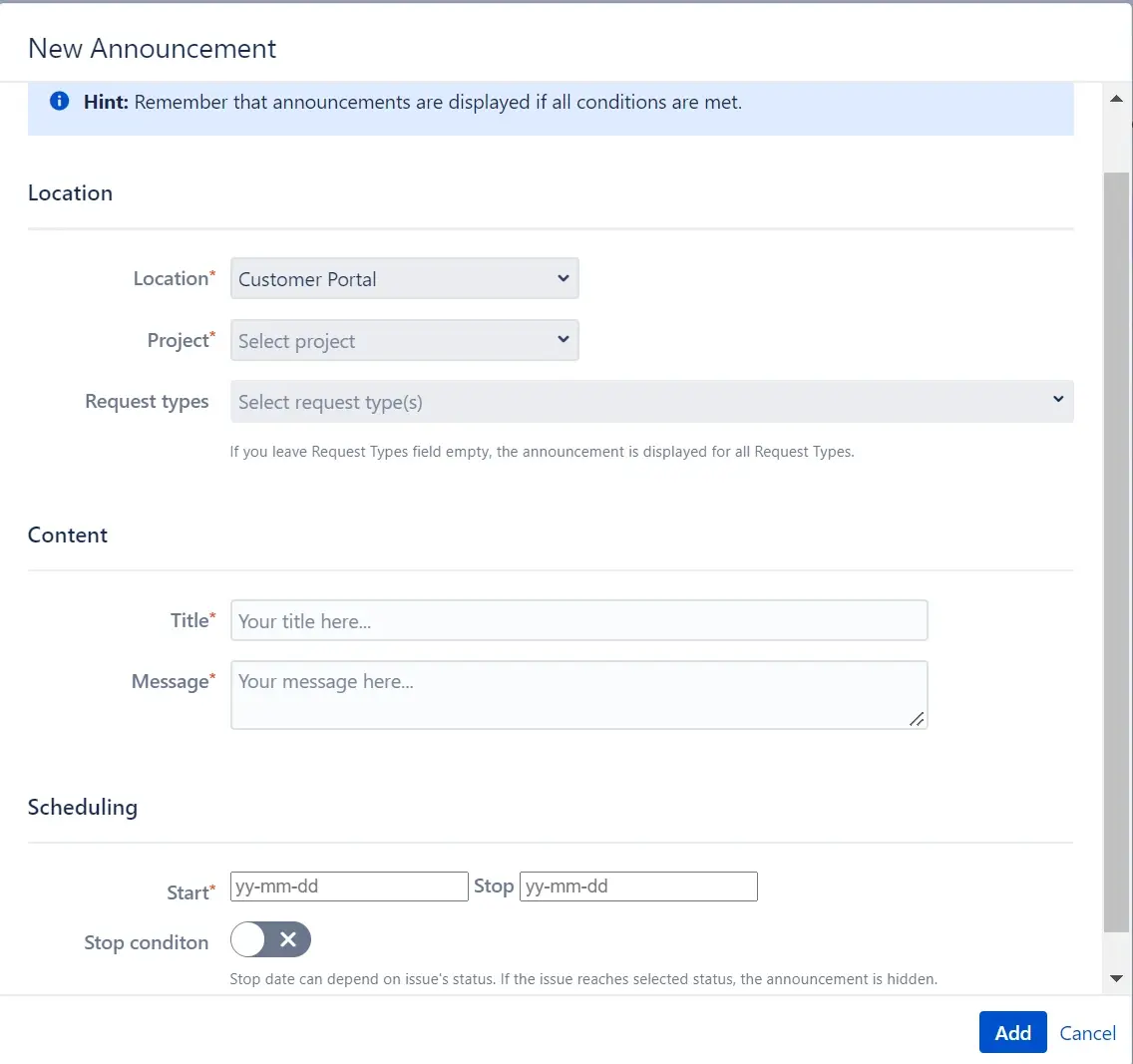
Task: Click the X icon inside the Stop condition switch
Action: pyautogui.click(x=287, y=939)
